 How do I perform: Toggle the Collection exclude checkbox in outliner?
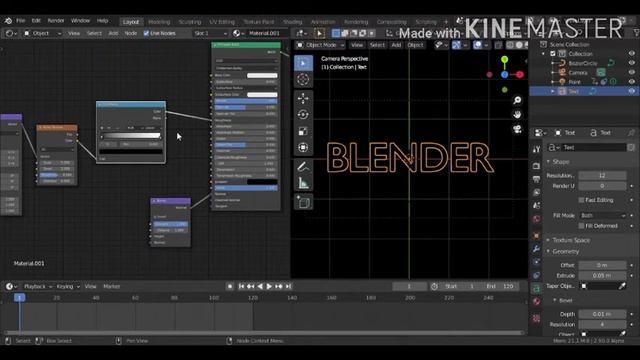pyautogui.click(x=553, y=53)
